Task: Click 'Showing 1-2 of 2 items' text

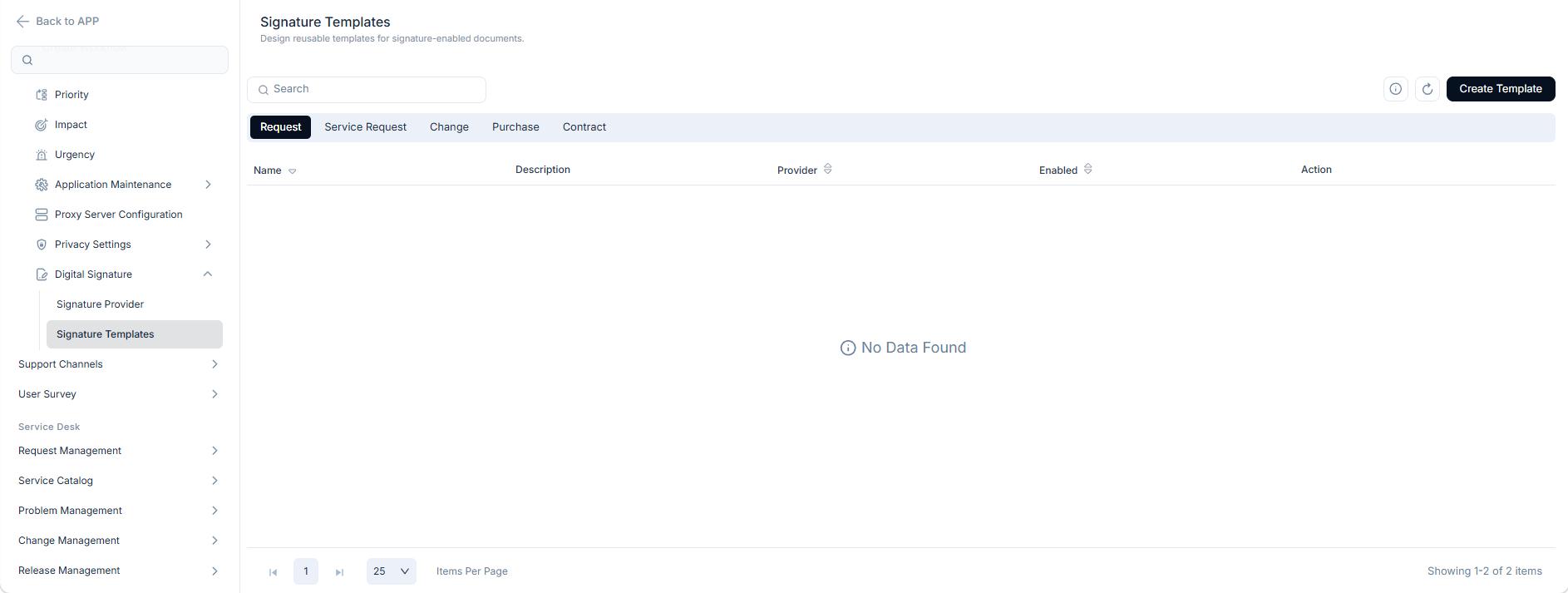Action: [1485, 571]
